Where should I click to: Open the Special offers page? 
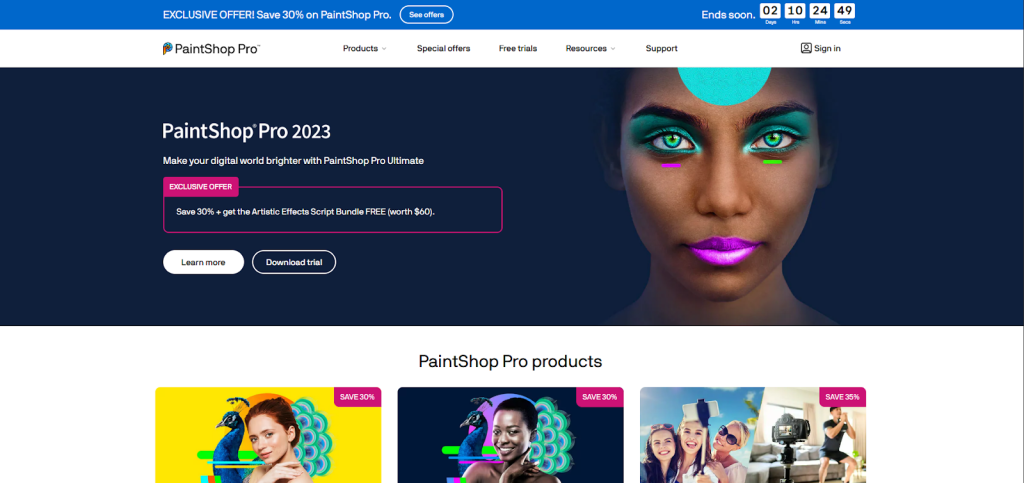point(443,48)
